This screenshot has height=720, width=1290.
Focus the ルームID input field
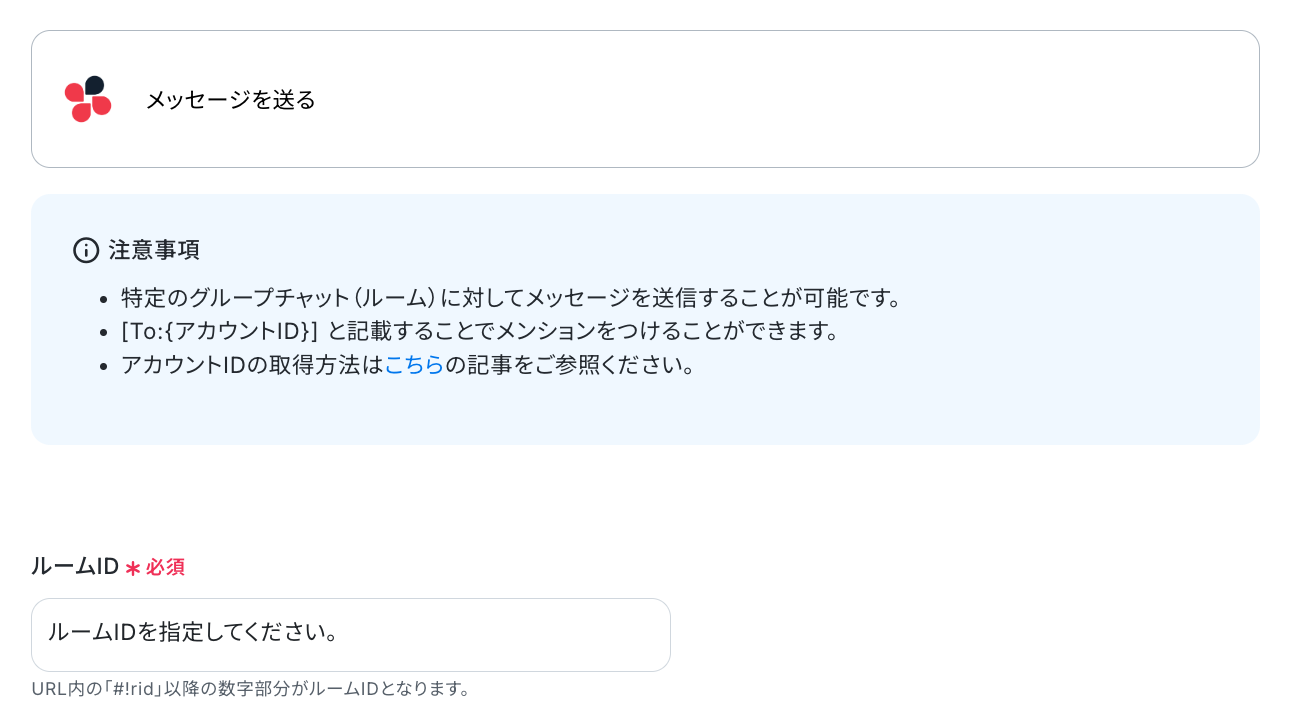coord(351,635)
